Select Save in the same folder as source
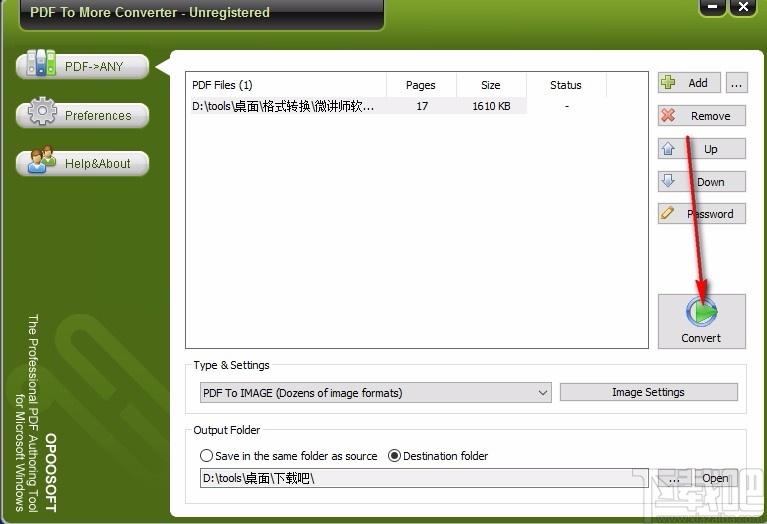The image size is (767, 524). pos(289,456)
